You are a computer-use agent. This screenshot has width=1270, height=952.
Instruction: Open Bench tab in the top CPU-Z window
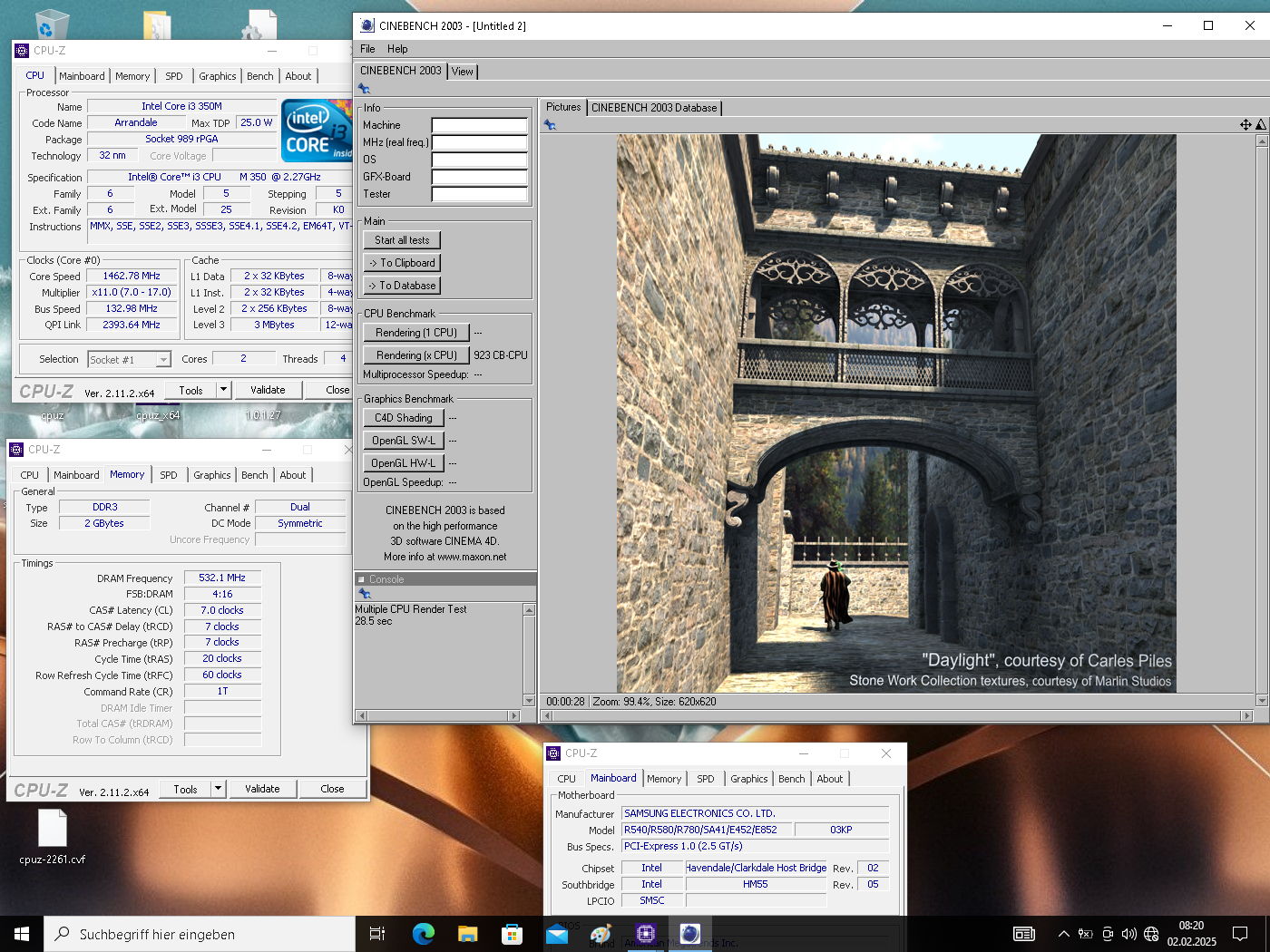pos(260,76)
